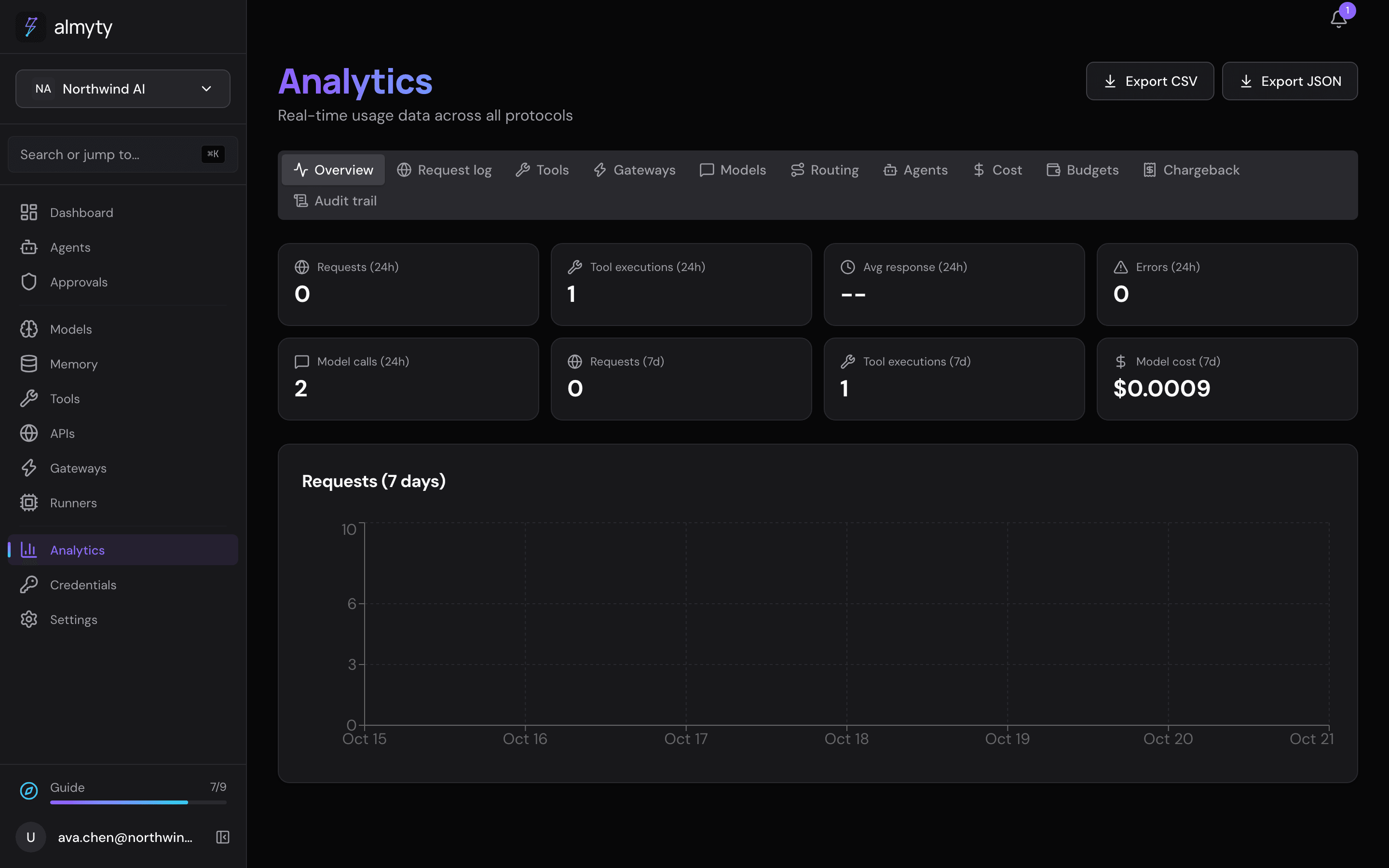Open Runners chip item
The height and width of the screenshot is (868, 1389).
[x=123, y=503]
